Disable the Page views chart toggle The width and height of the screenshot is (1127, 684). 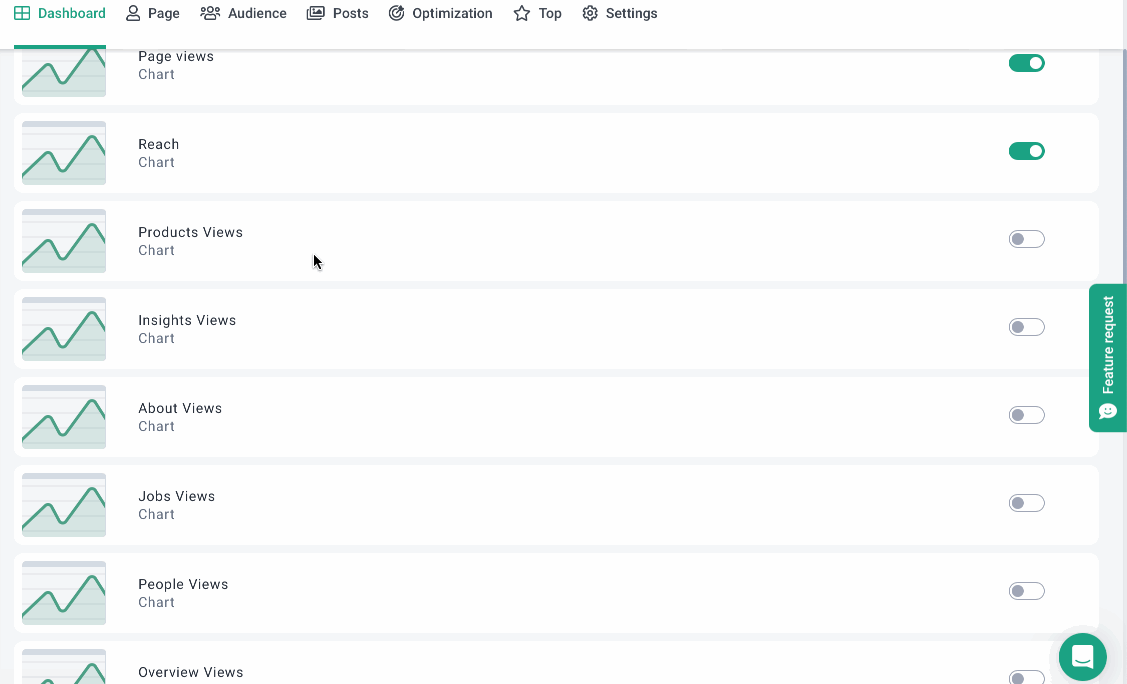click(x=1026, y=63)
